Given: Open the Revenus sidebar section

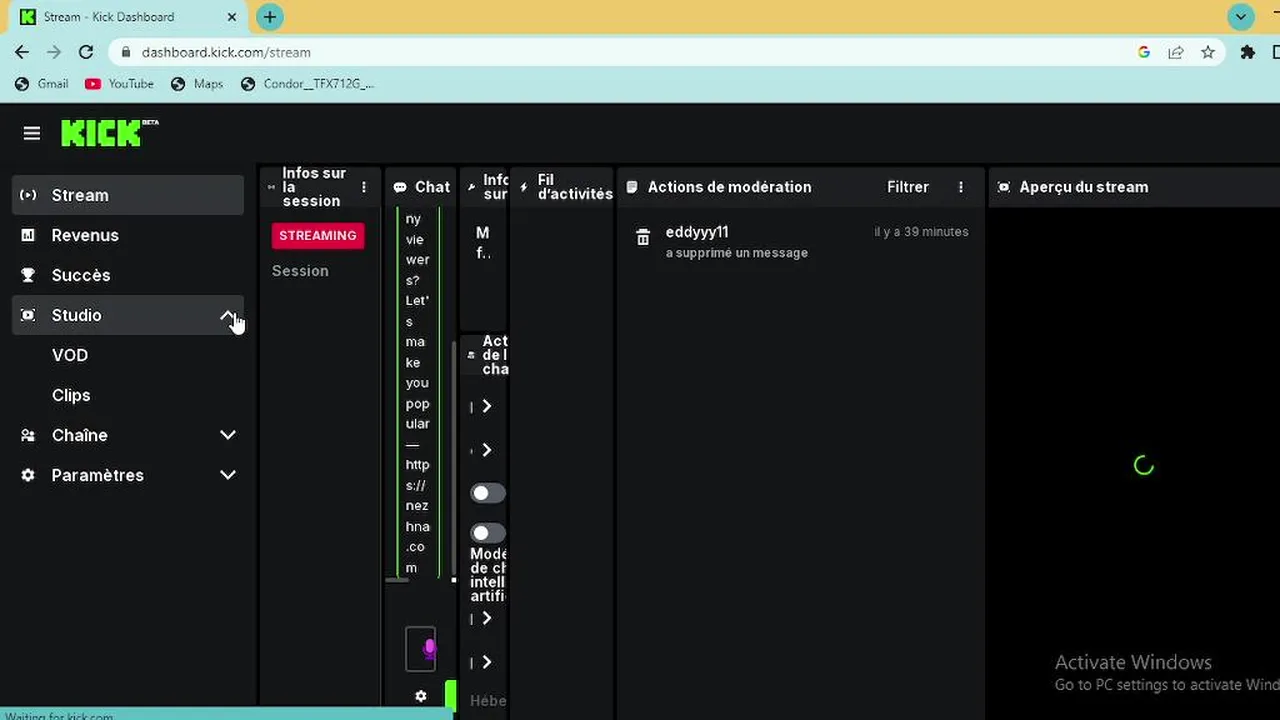Looking at the screenshot, I should pos(128,235).
